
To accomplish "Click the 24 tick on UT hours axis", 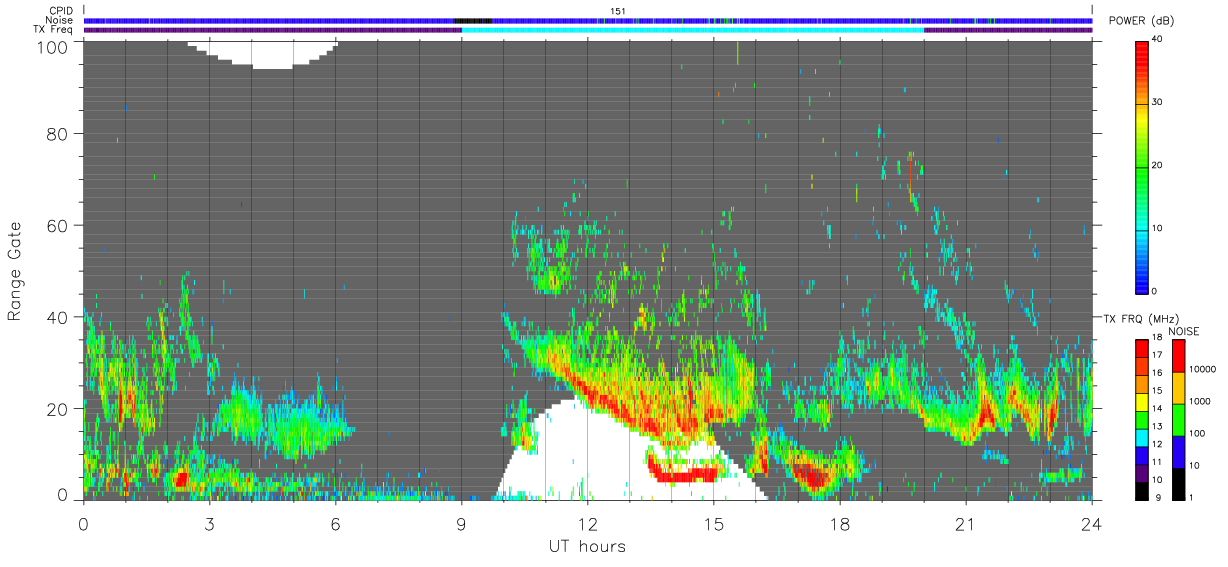I will 1091,523.
